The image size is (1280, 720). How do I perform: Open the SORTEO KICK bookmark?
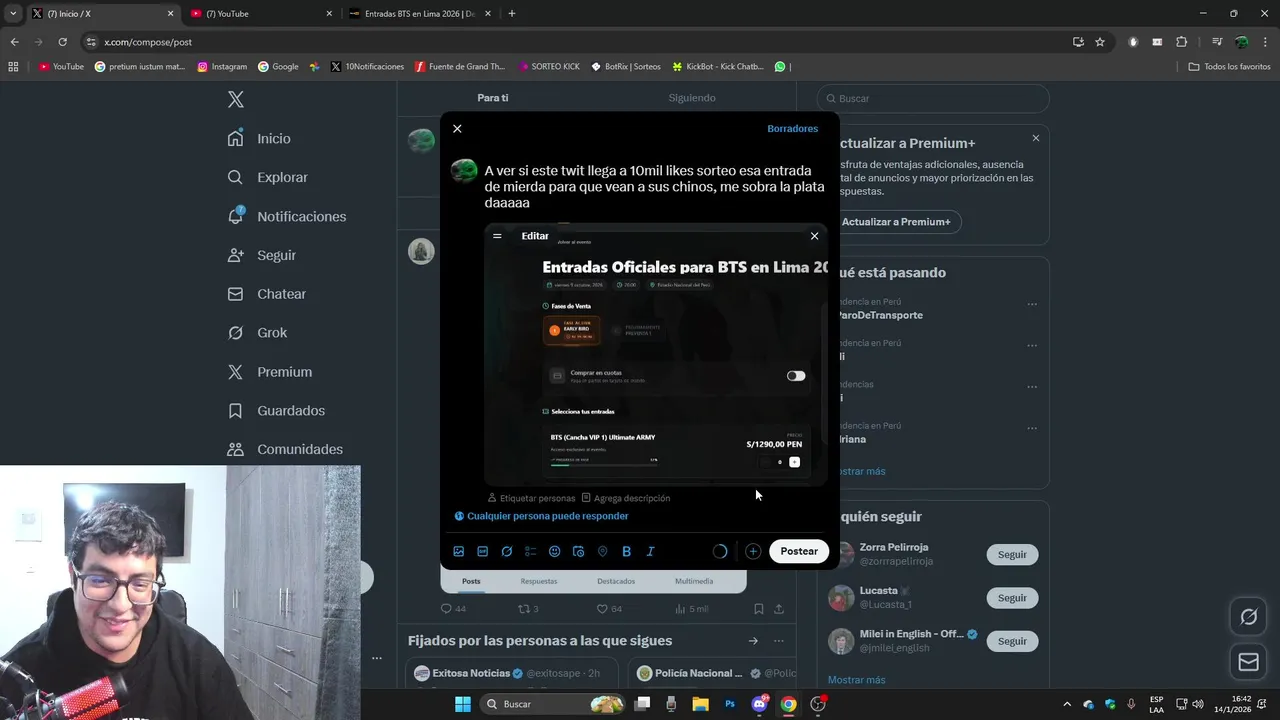549,67
